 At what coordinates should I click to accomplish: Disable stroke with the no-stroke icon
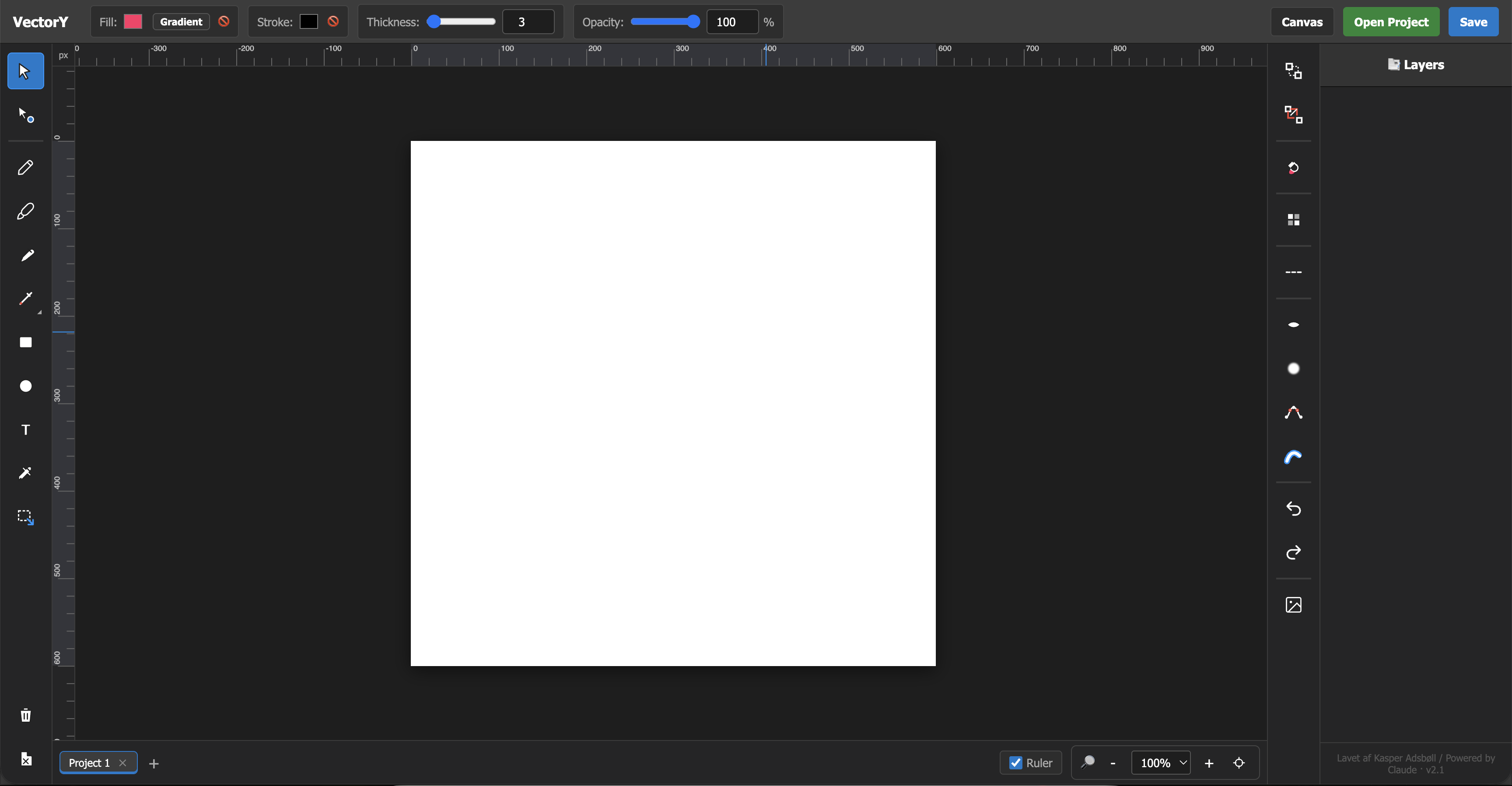(x=333, y=21)
